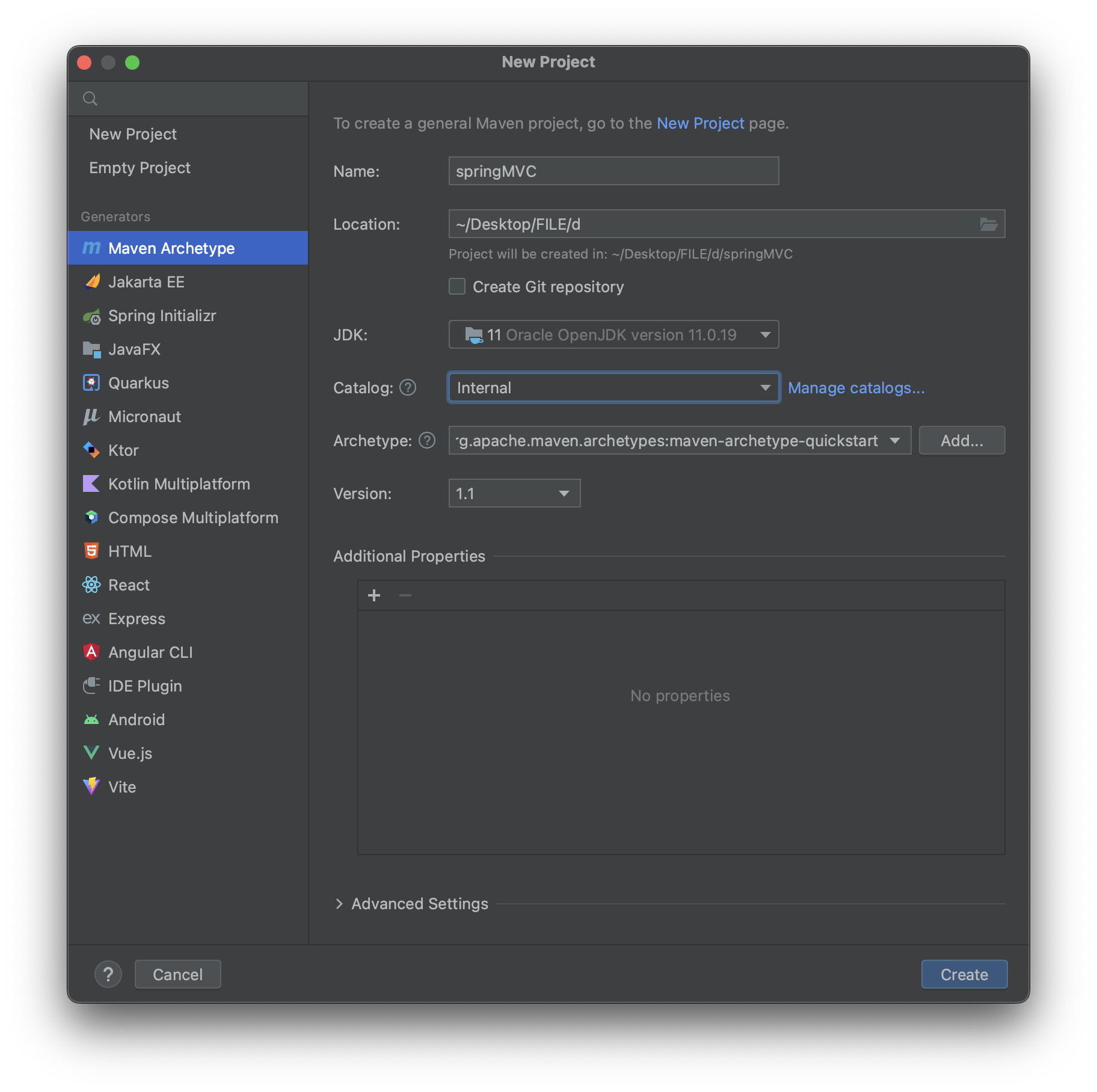
Task: Click the Cancel button
Action: (x=177, y=974)
